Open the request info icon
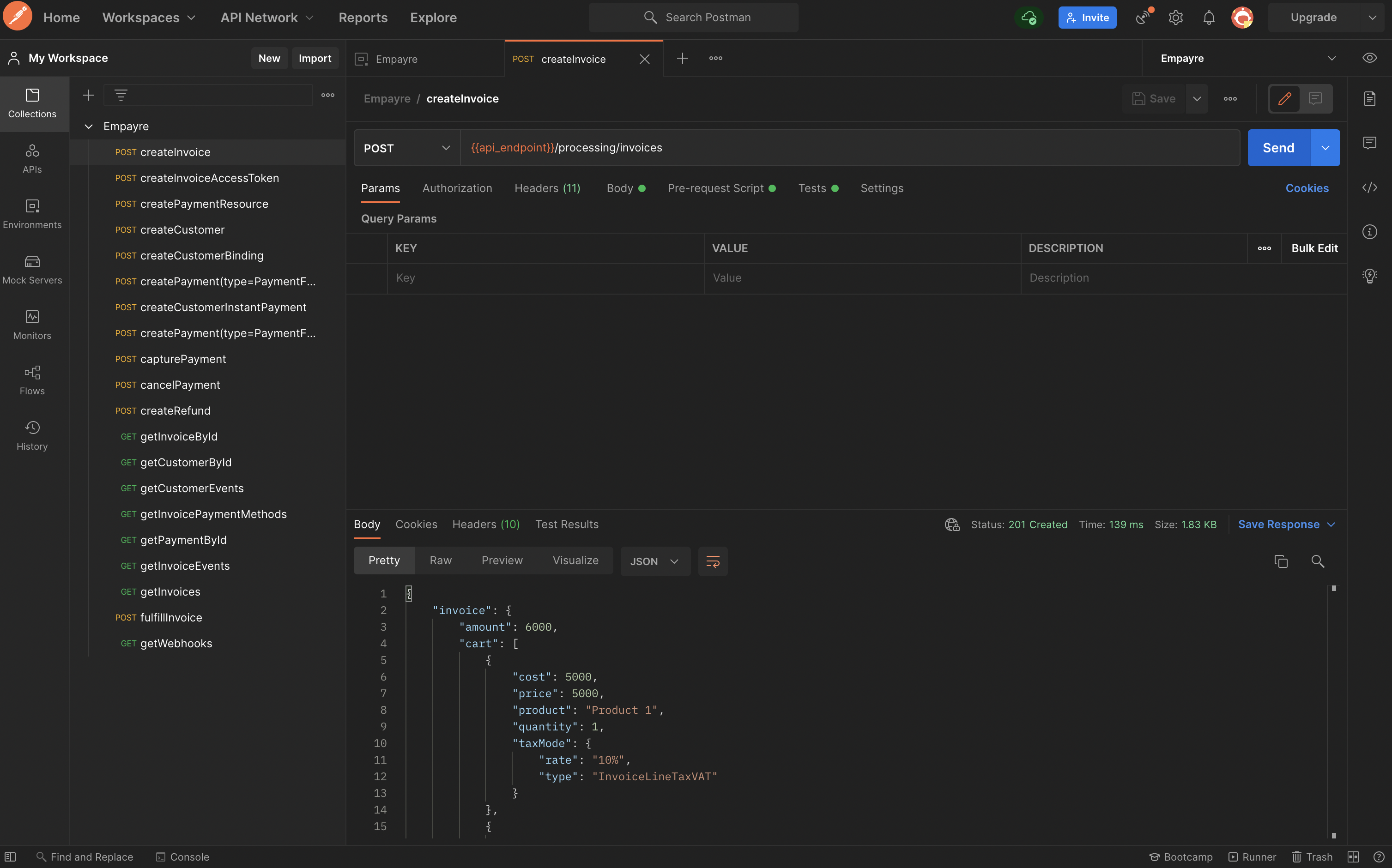The image size is (1392, 868). (x=1370, y=232)
